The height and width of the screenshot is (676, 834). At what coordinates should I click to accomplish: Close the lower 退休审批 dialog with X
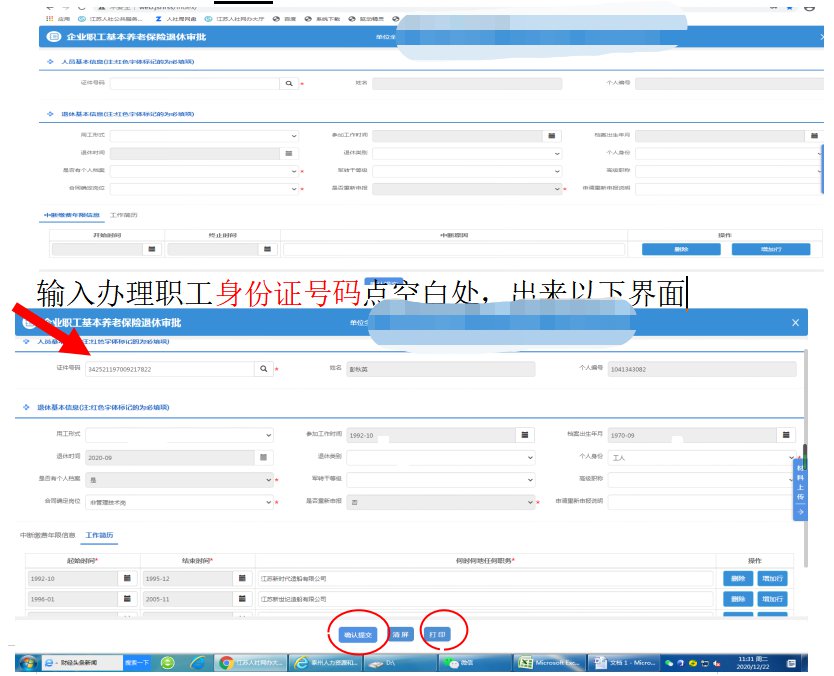[795, 323]
